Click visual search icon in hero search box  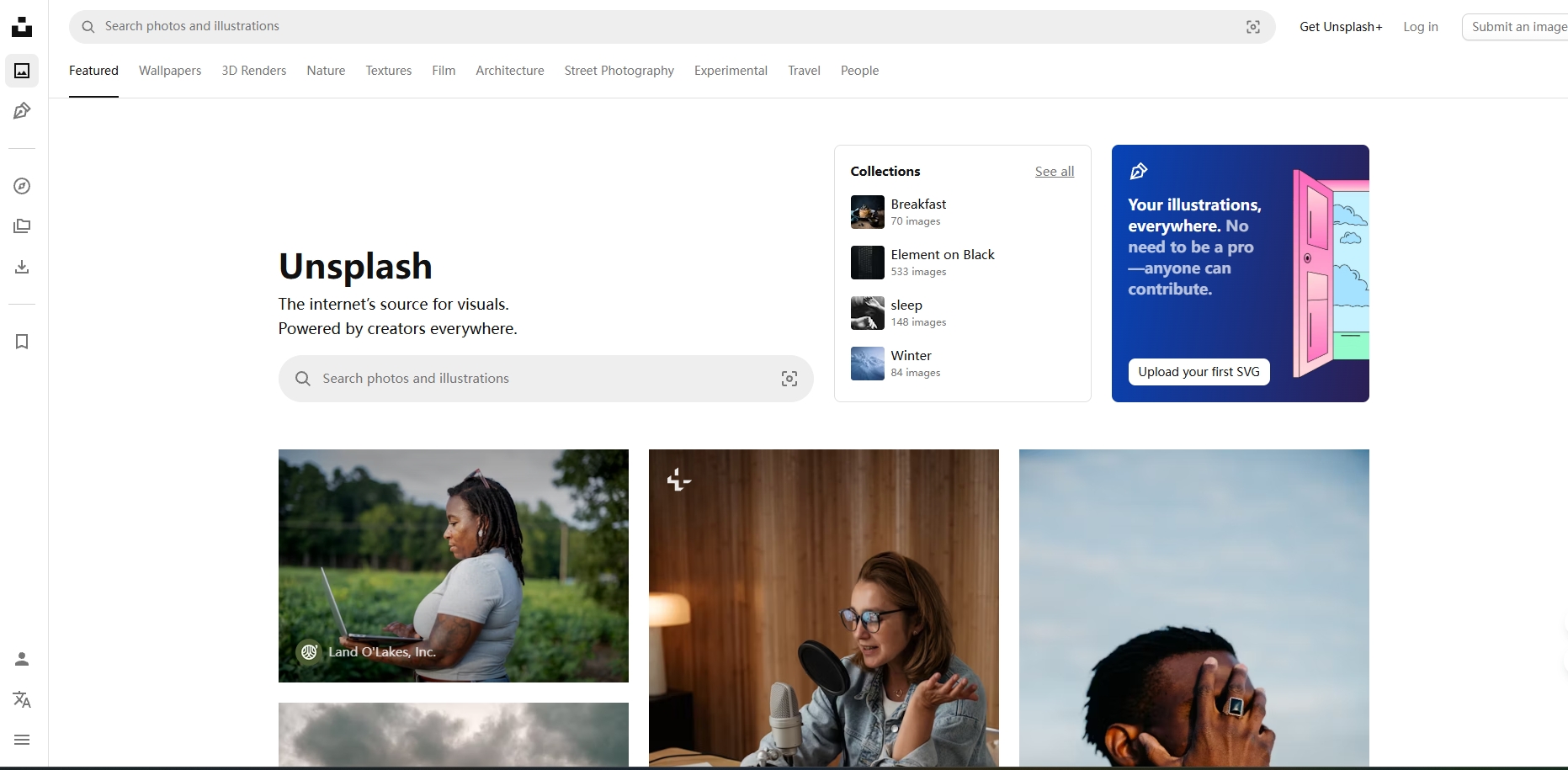(x=789, y=379)
